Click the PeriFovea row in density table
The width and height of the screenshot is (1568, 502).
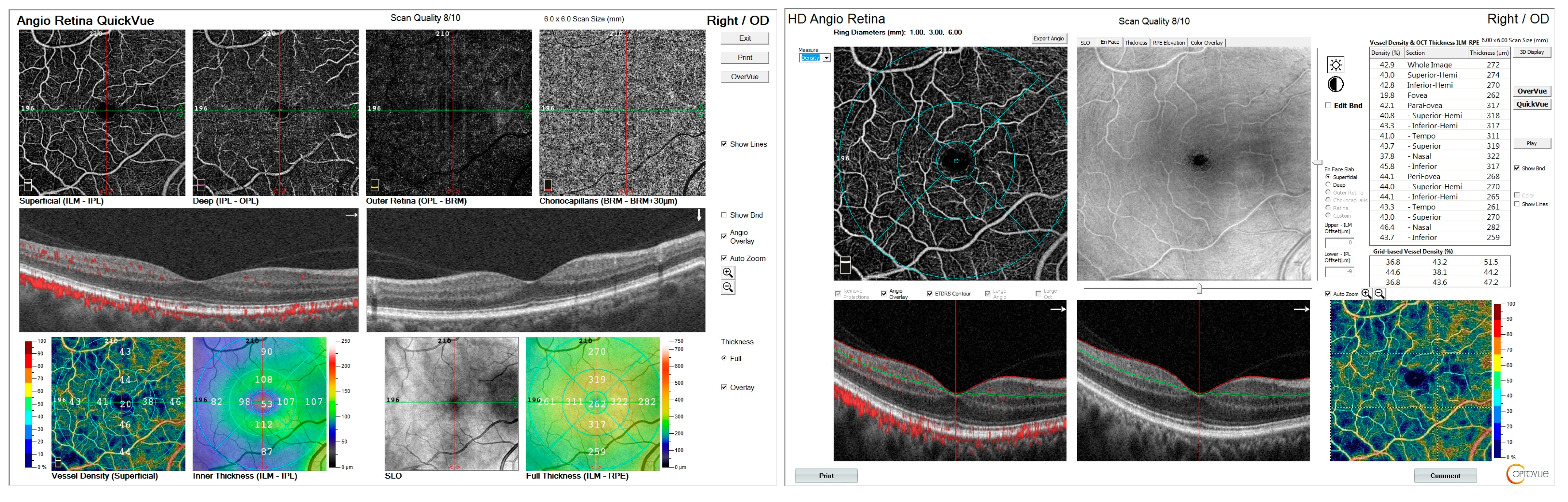(1440, 177)
